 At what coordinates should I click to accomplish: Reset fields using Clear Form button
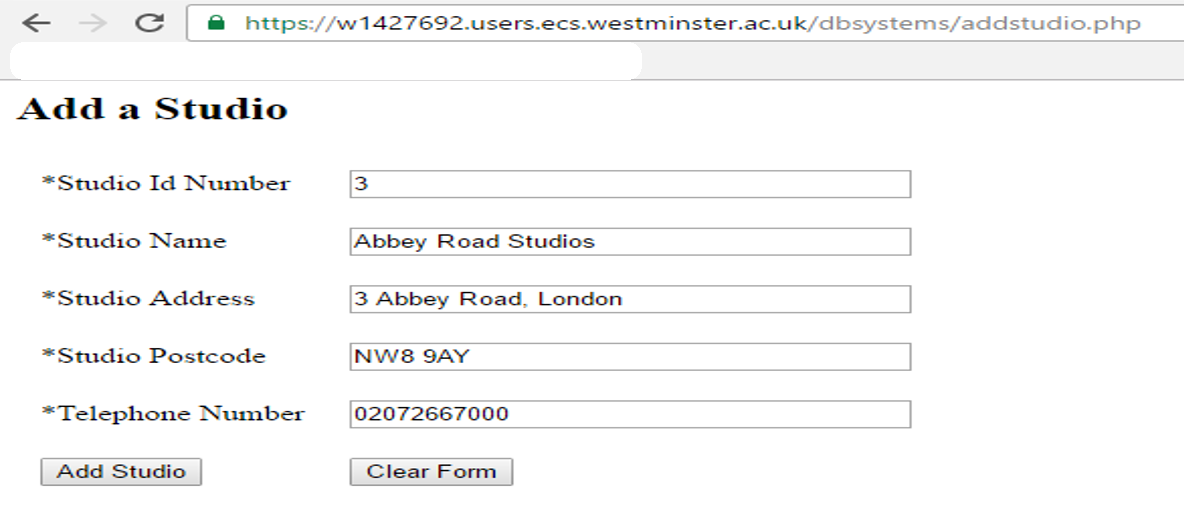click(x=431, y=472)
